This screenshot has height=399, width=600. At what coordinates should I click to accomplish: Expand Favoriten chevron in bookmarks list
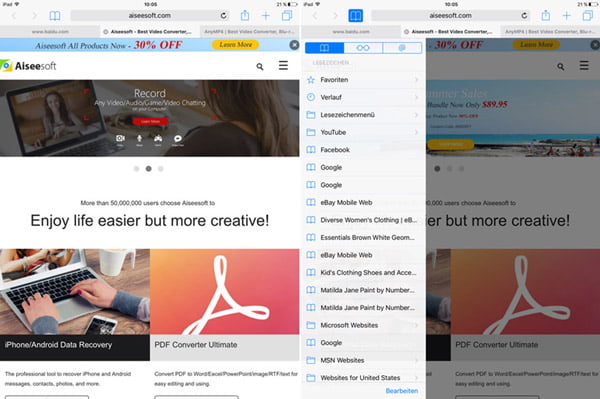tap(416, 80)
